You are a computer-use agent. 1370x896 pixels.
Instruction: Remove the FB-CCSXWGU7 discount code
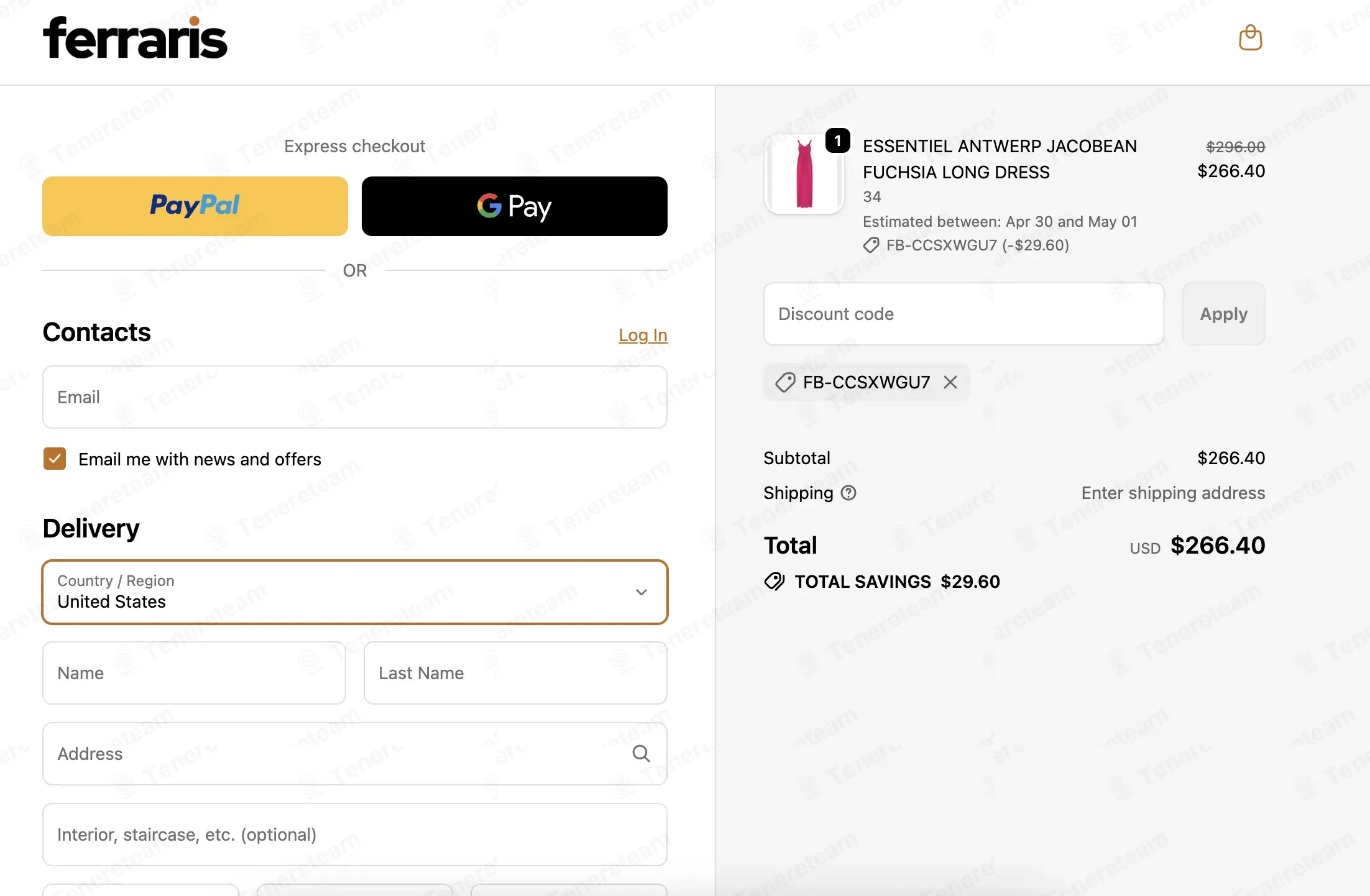point(950,382)
